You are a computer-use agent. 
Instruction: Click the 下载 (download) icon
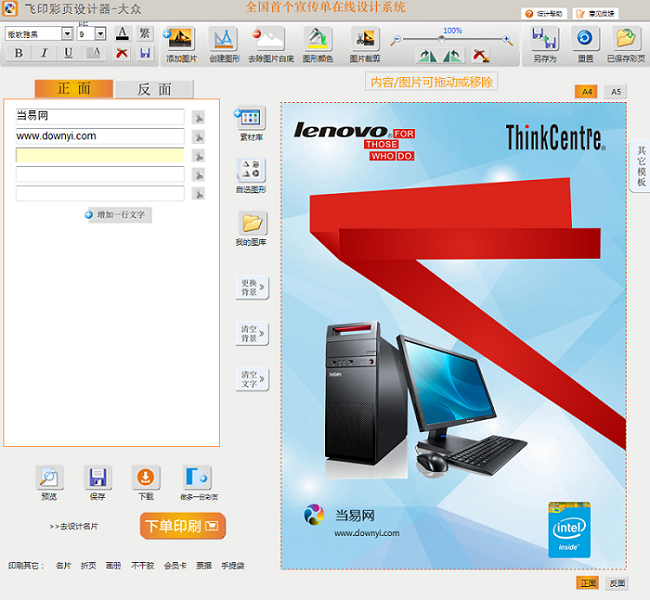point(145,478)
